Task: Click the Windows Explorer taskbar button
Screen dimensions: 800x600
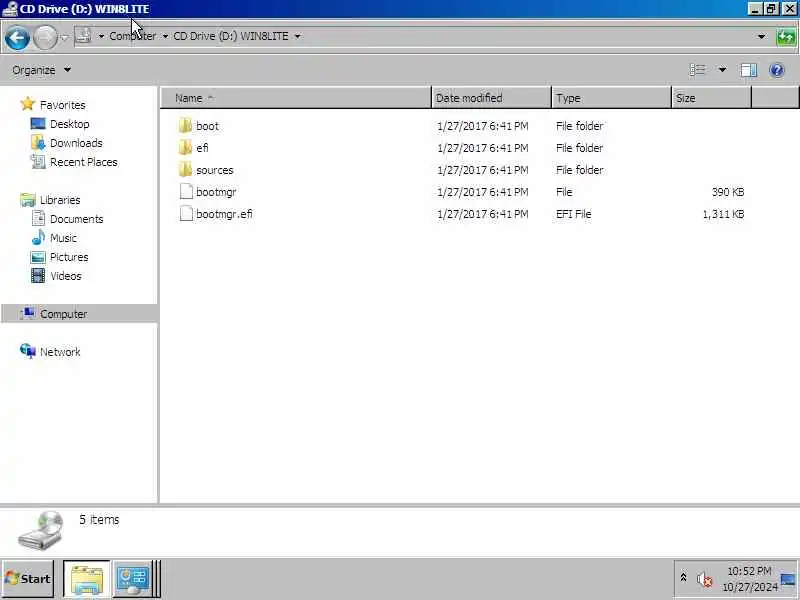Action: 87,579
